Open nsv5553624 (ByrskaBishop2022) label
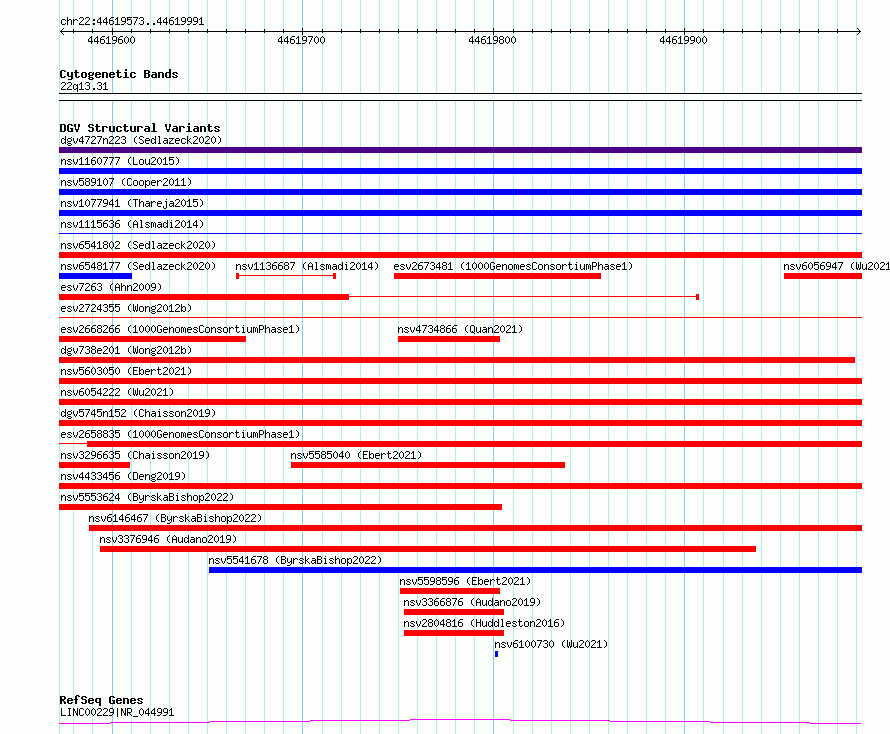This screenshot has width=890, height=734. click(x=147, y=497)
